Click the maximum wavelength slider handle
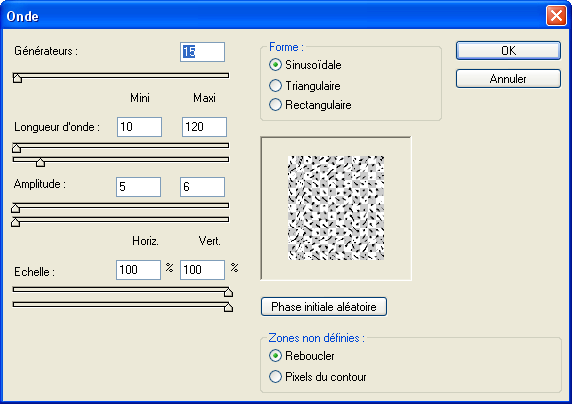Viewport: 572px width, 404px height. [40, 162]
